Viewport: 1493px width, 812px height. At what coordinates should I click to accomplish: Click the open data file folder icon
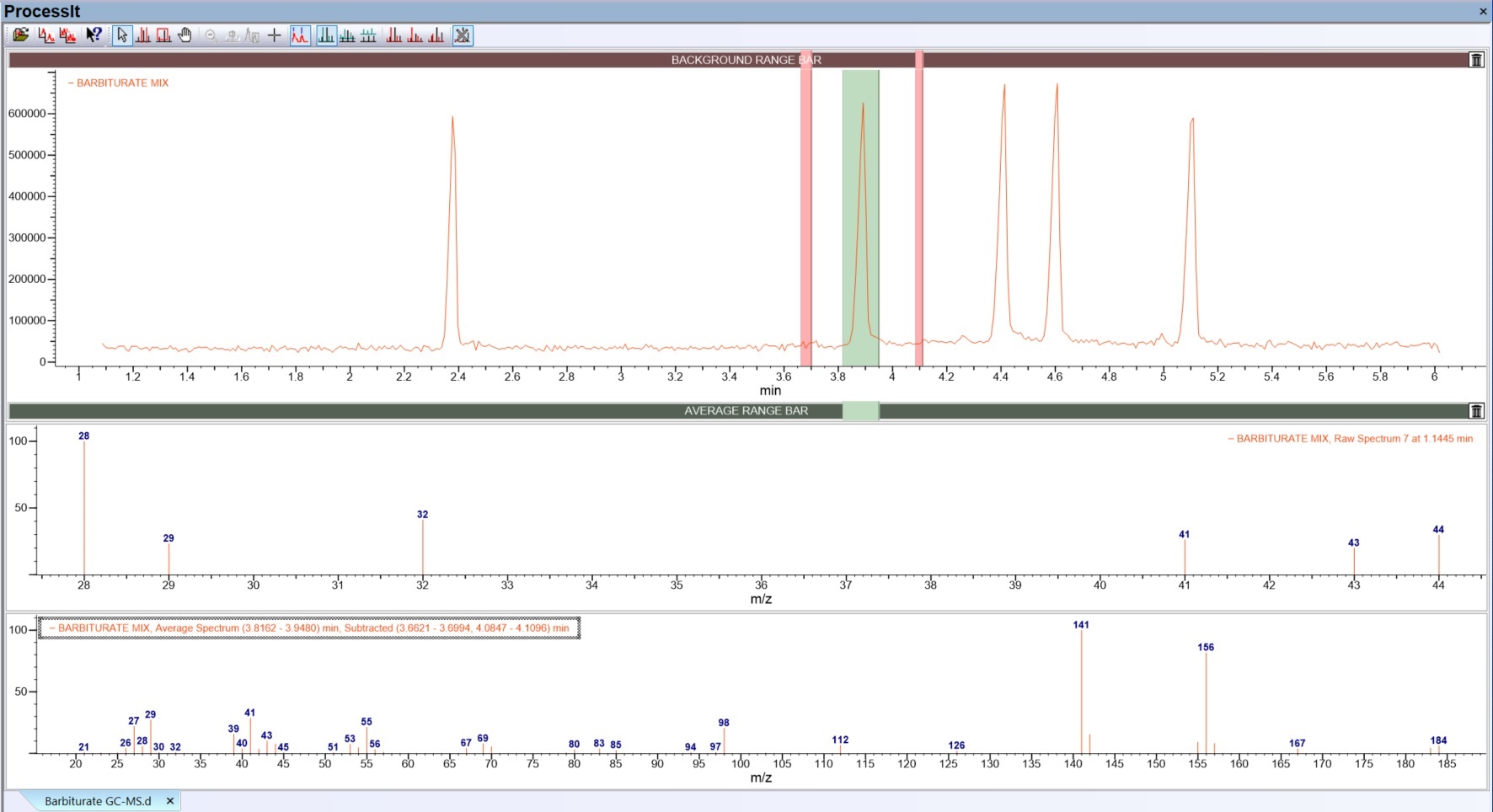[x=20, y=35]
